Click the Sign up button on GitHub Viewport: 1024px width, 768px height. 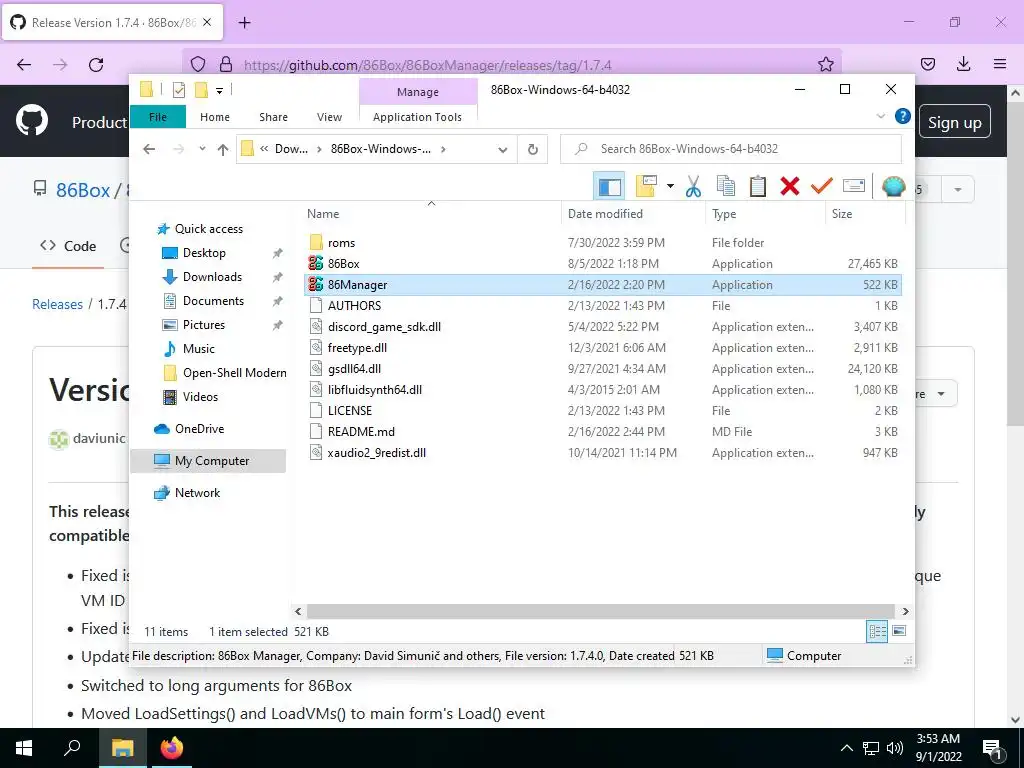(x=954, y=122)
